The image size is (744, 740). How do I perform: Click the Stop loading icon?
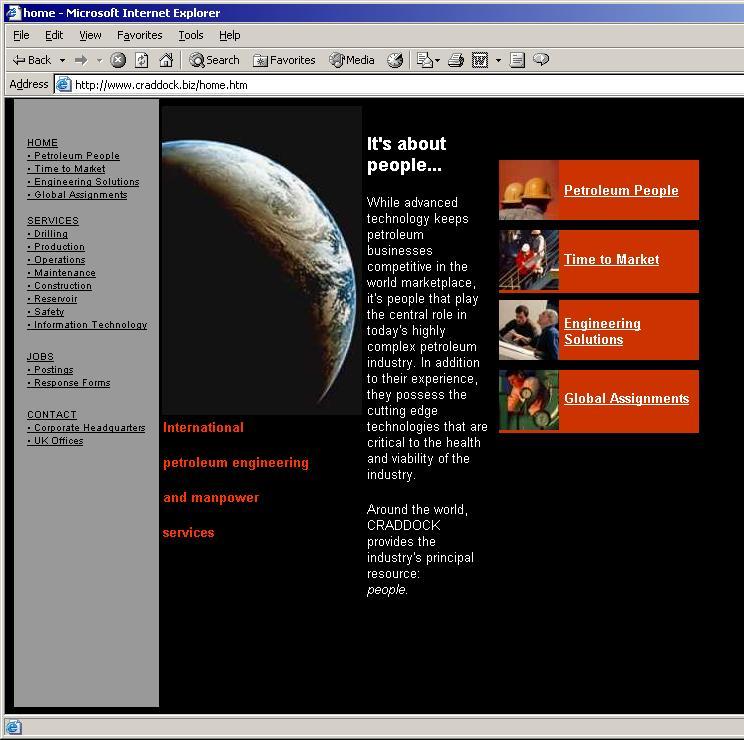(x=118, y=60)
